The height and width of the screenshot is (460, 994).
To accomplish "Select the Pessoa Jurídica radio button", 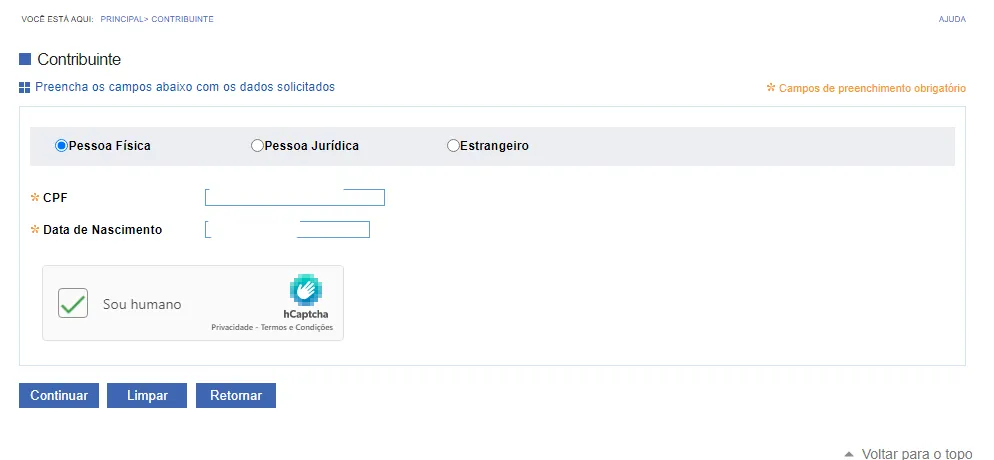I will point(257,146).
